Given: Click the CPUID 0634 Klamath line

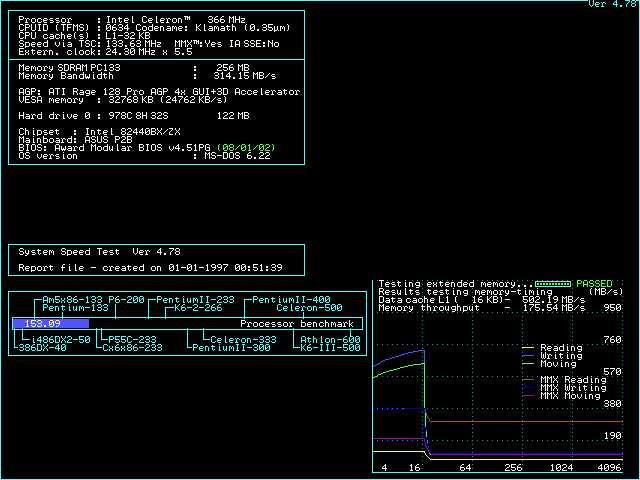Looking at the screenshot, I should click(154, 28).
